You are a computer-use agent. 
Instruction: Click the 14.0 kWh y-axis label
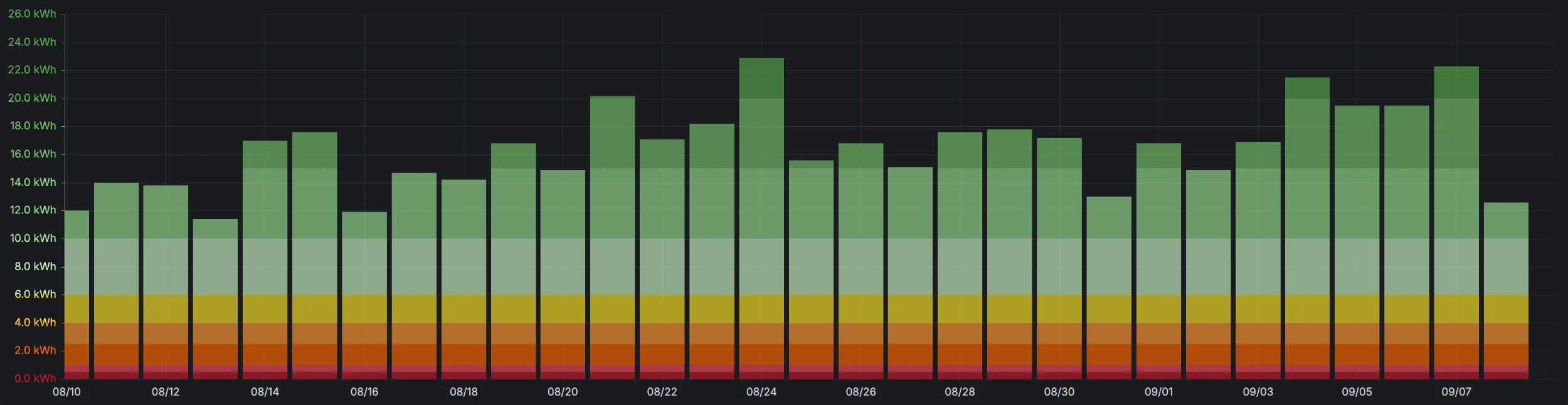pos(33,182)
